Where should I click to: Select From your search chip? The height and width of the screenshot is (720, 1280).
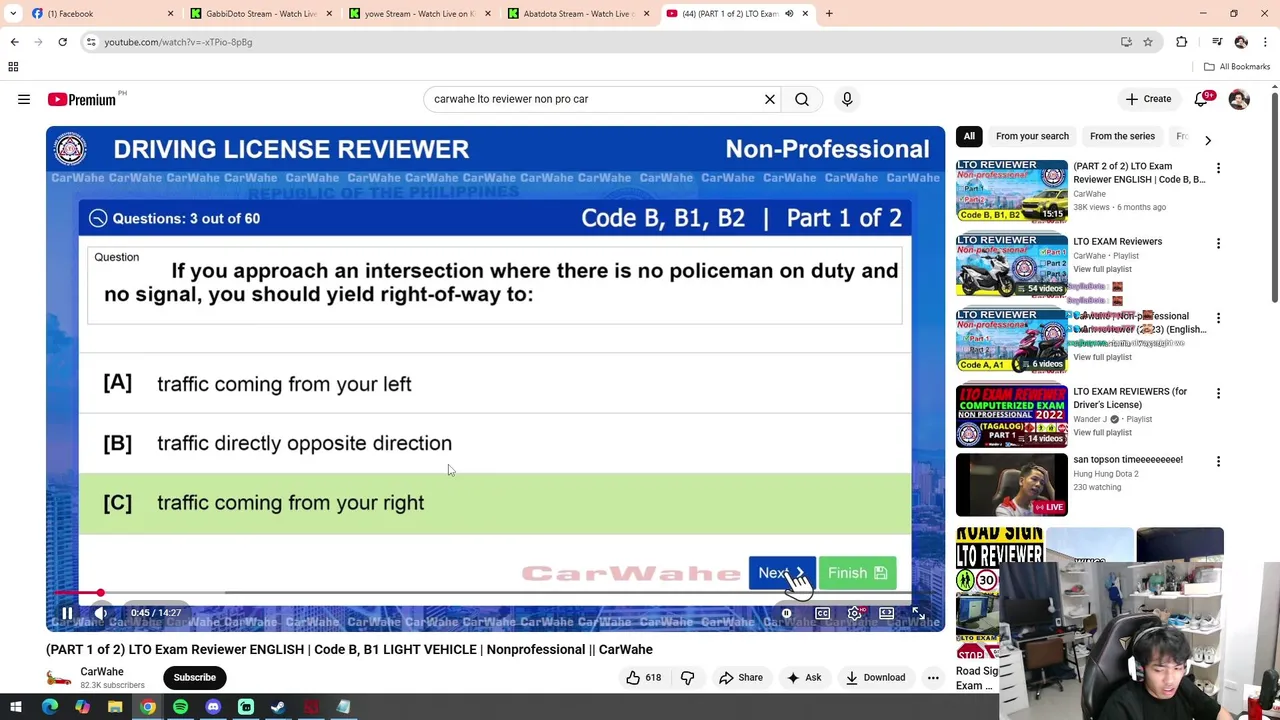click(x=1032, y=136)
